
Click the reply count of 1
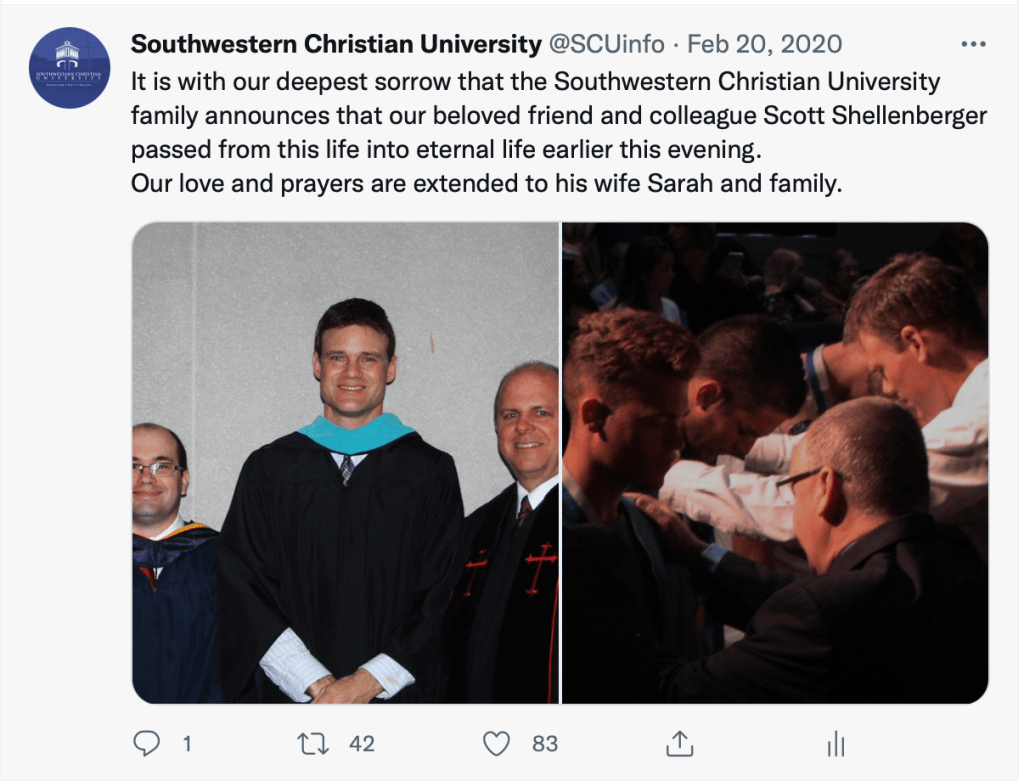[185, 743]
